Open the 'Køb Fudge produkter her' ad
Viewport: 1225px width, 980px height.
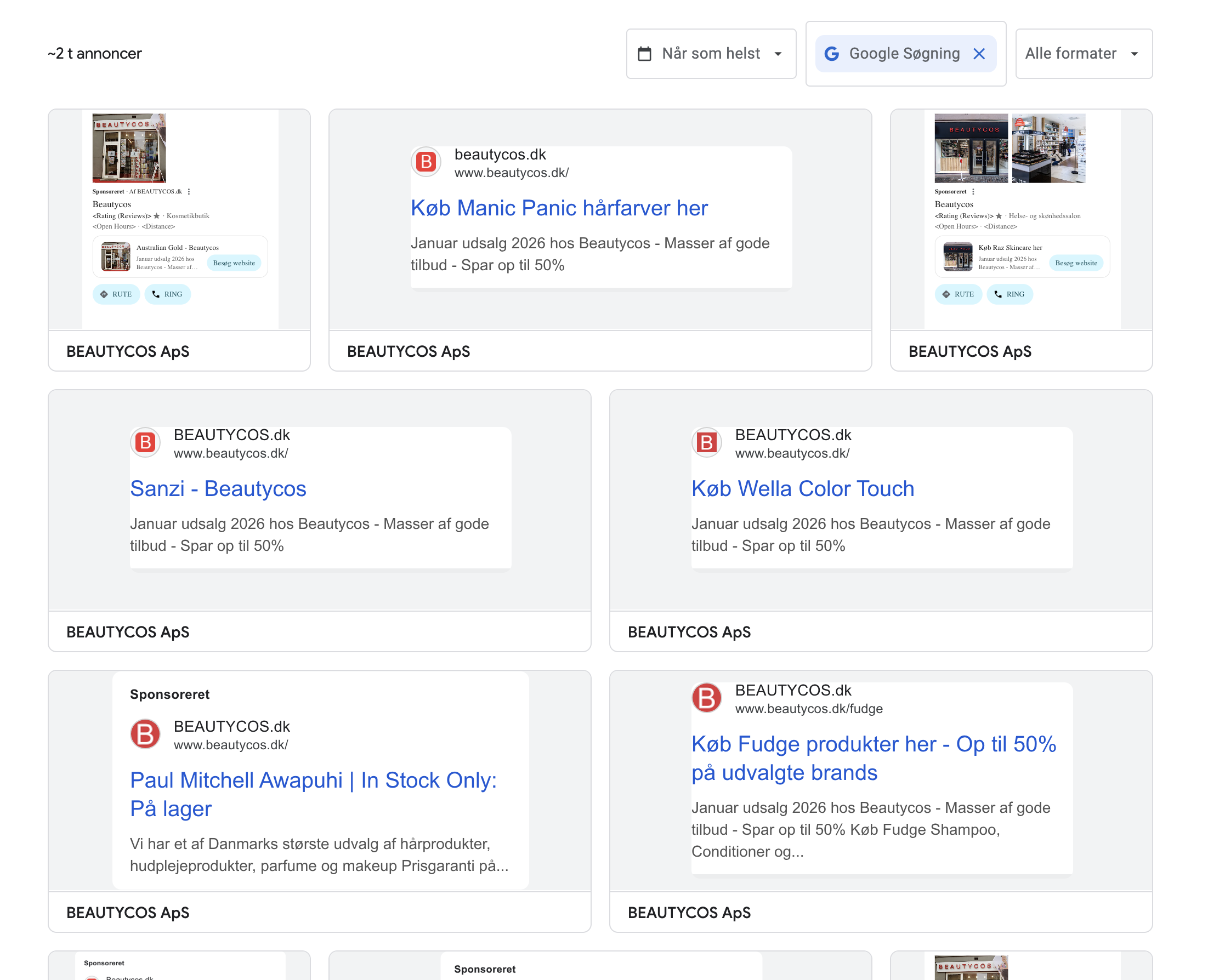pos(874,758)
